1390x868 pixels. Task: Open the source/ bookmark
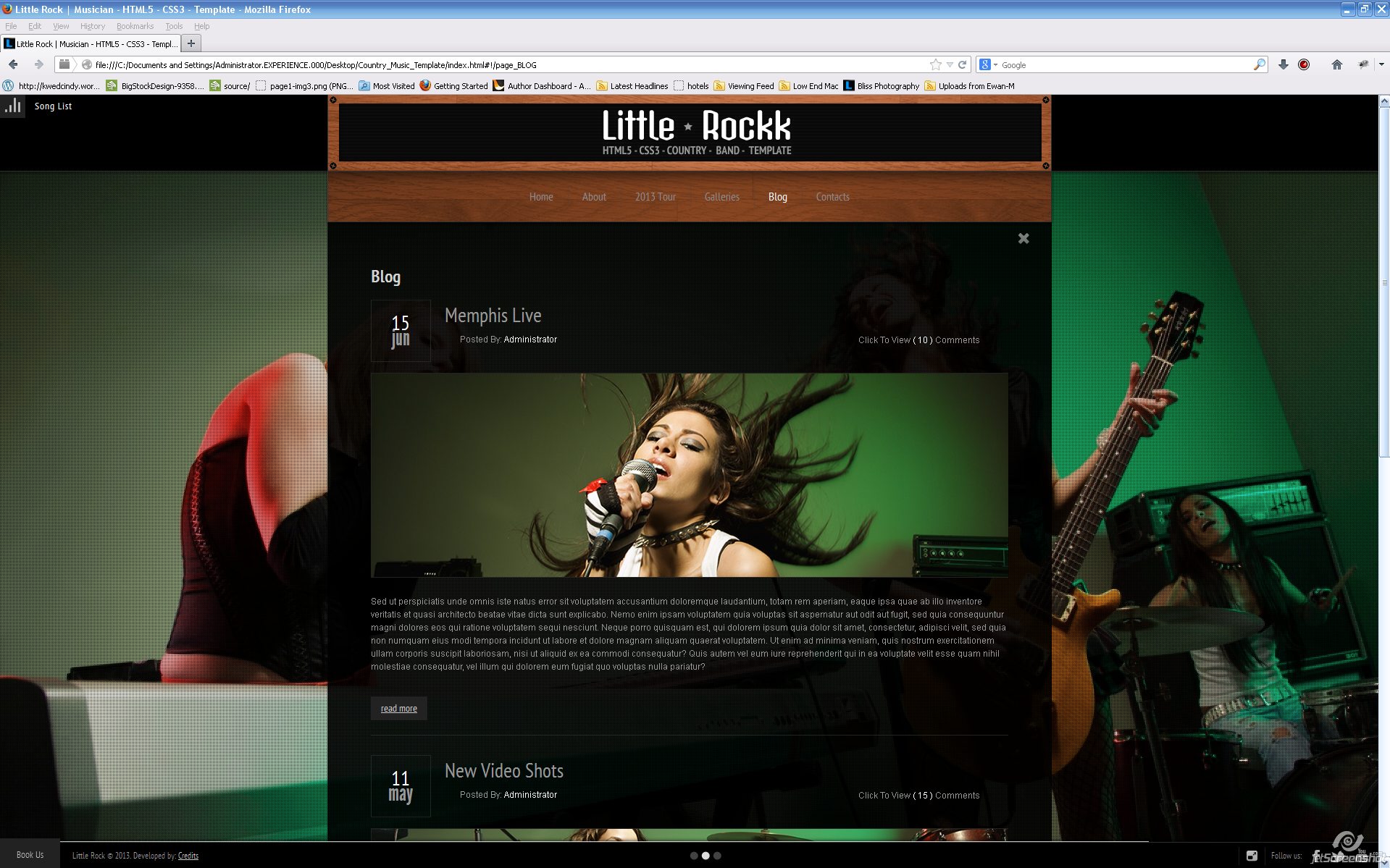(230, 85)
